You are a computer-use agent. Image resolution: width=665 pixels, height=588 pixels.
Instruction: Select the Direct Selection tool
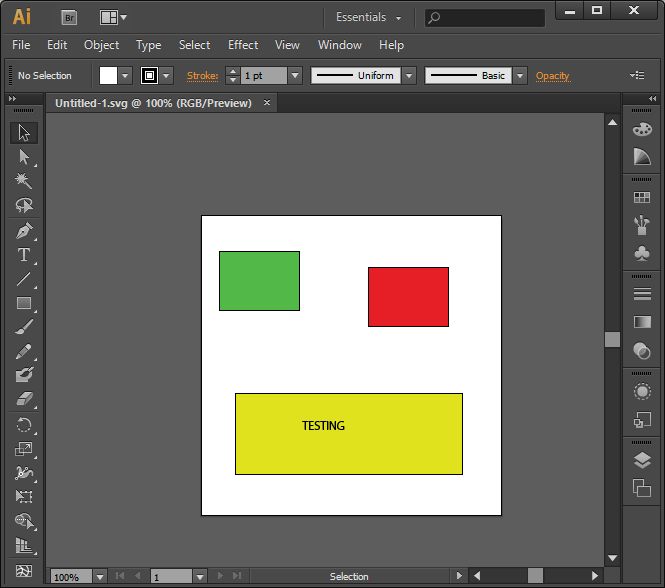point(24,157)
